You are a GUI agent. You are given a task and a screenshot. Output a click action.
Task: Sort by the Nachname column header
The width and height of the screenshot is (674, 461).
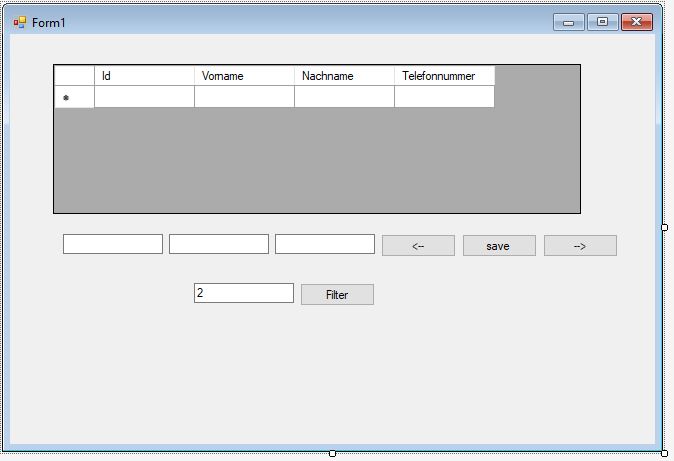tap(344, 76)
